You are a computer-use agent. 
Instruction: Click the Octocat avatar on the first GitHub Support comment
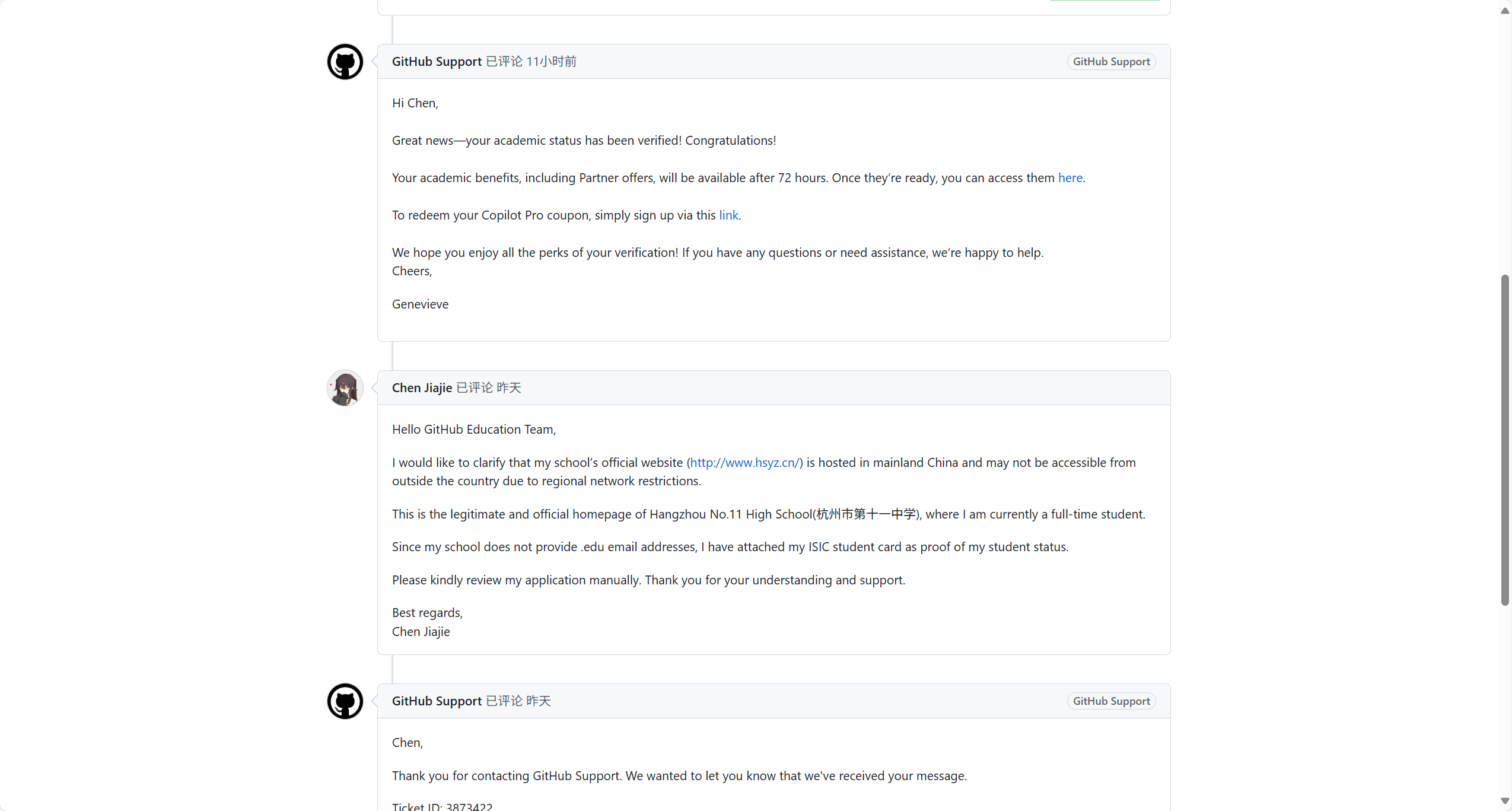tap(345, 61)
